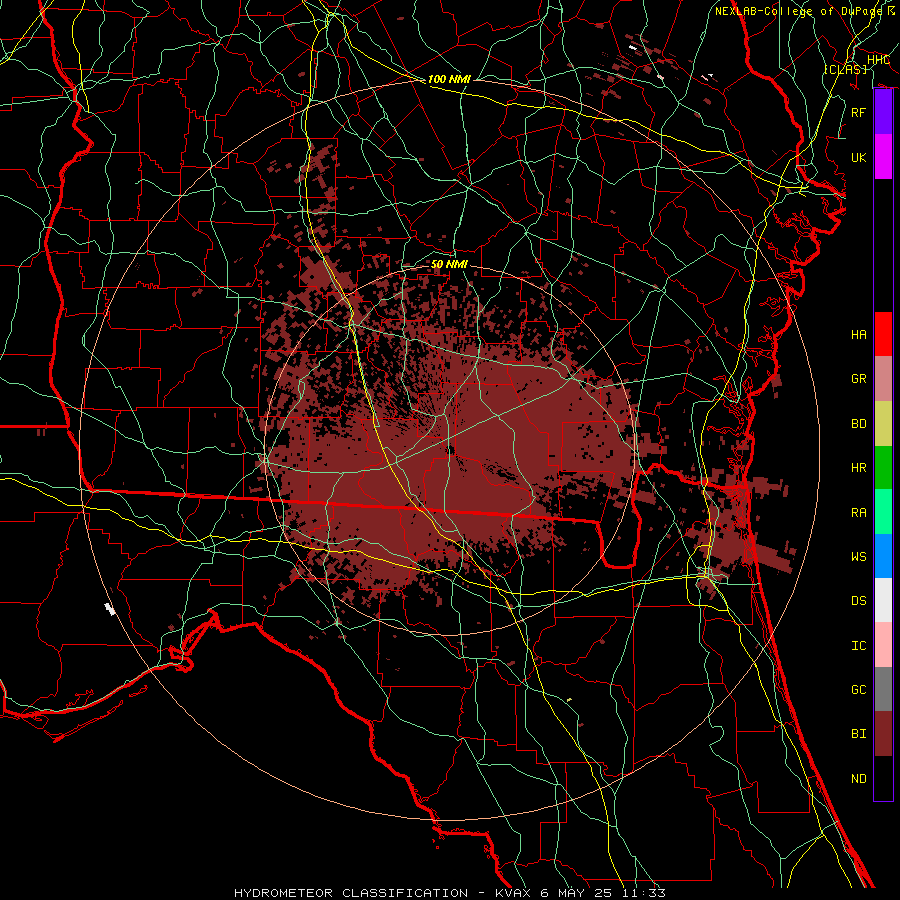This screenshot has height=900, width=900.
Task: Click the DS white legend swatch
Action: point(883,600)
